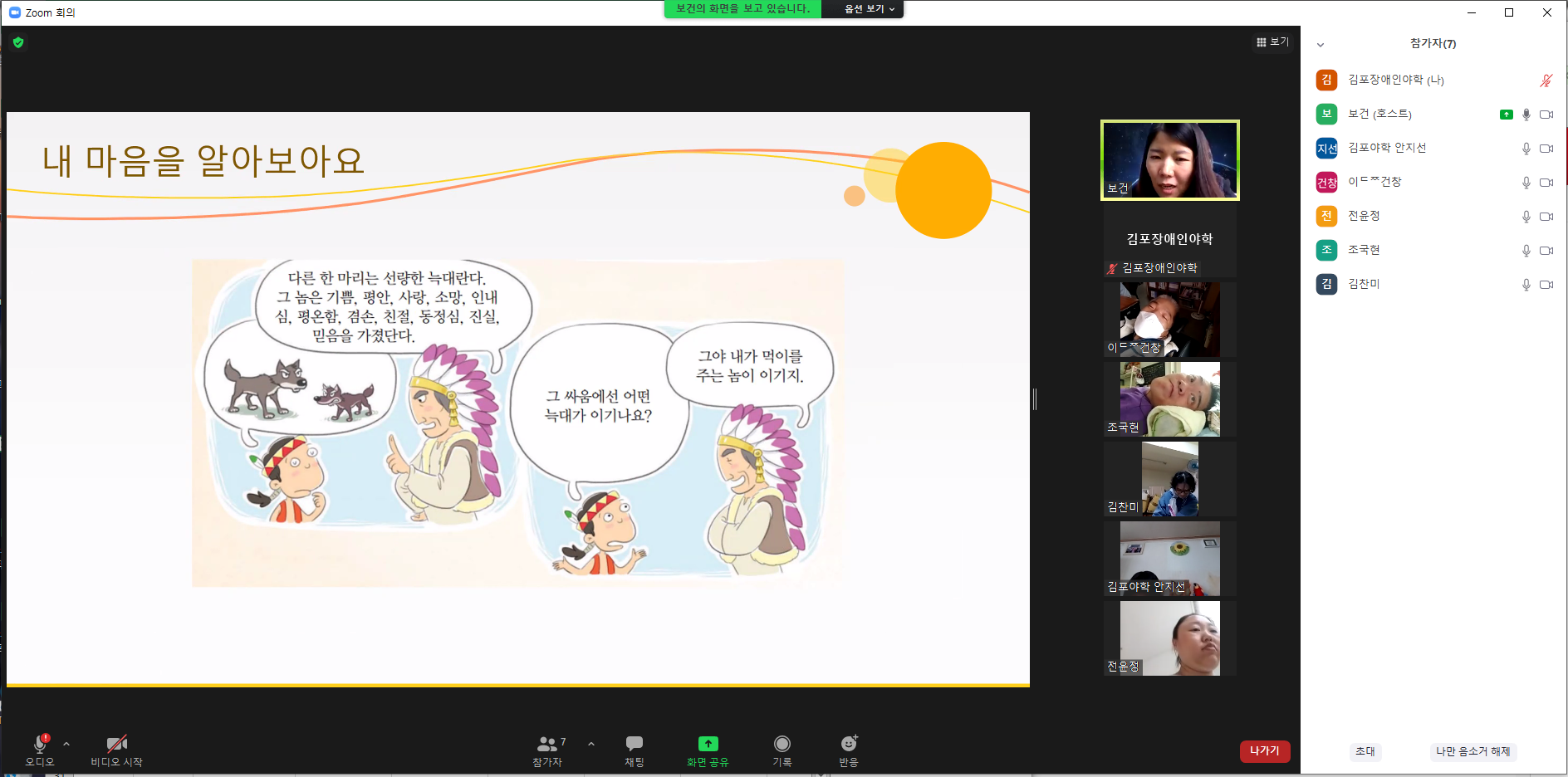Change the layout with the 보기 button
Viewport: 1568px width, 777px height.
point(1272,42)
